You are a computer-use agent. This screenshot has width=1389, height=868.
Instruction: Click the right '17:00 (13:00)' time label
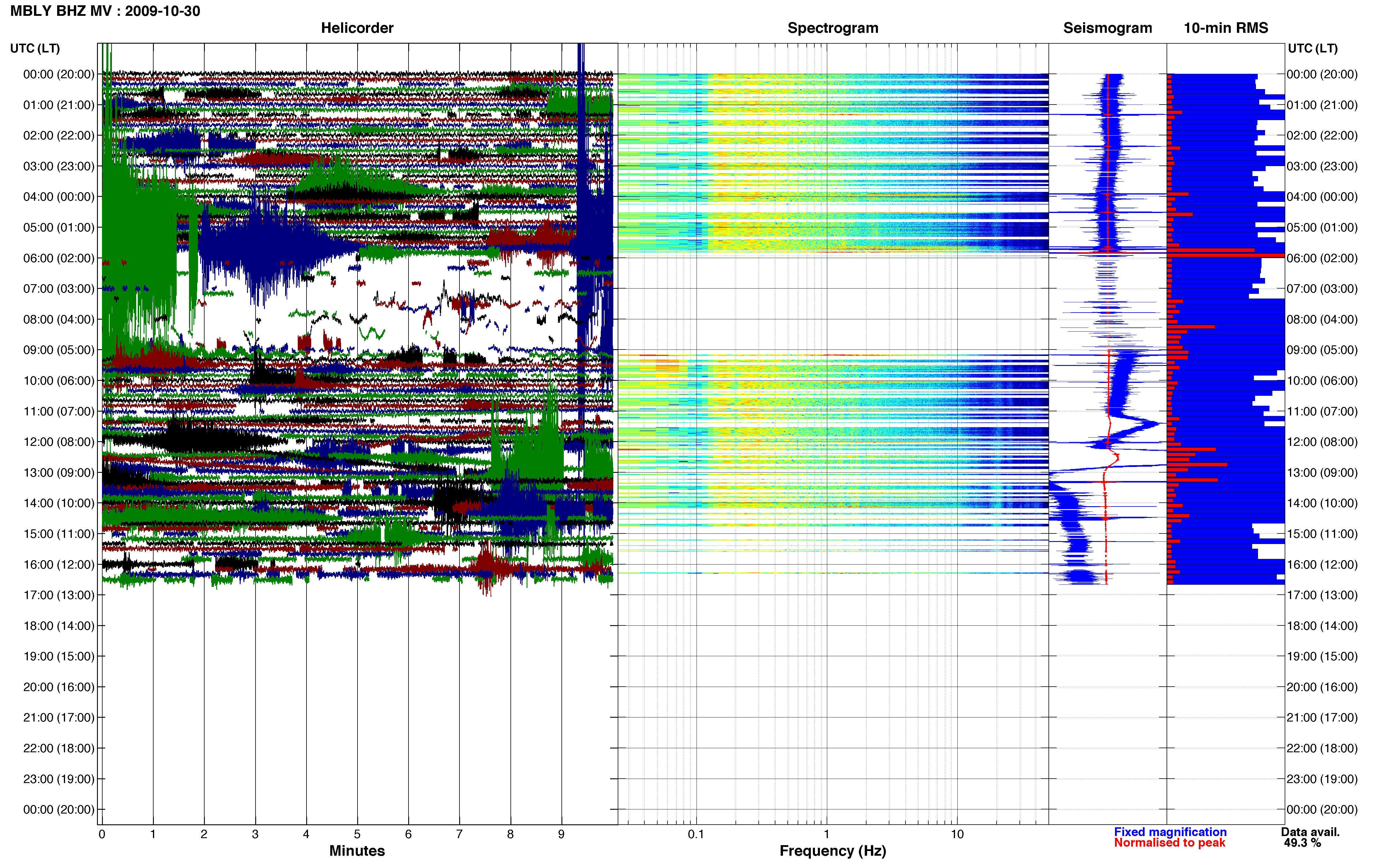(x=1322, y=595)
